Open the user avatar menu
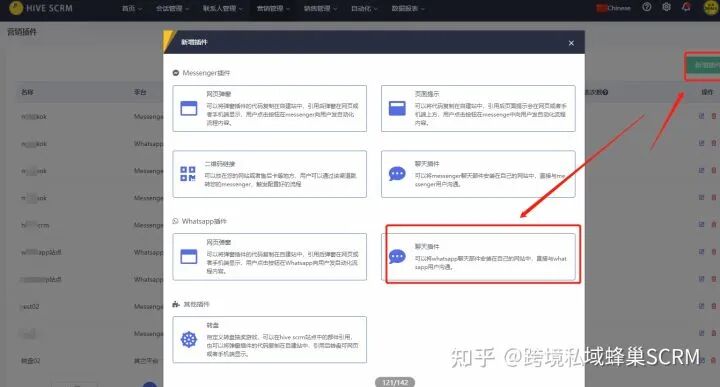The width and height of the screenshot is (720, 387). 711,8
